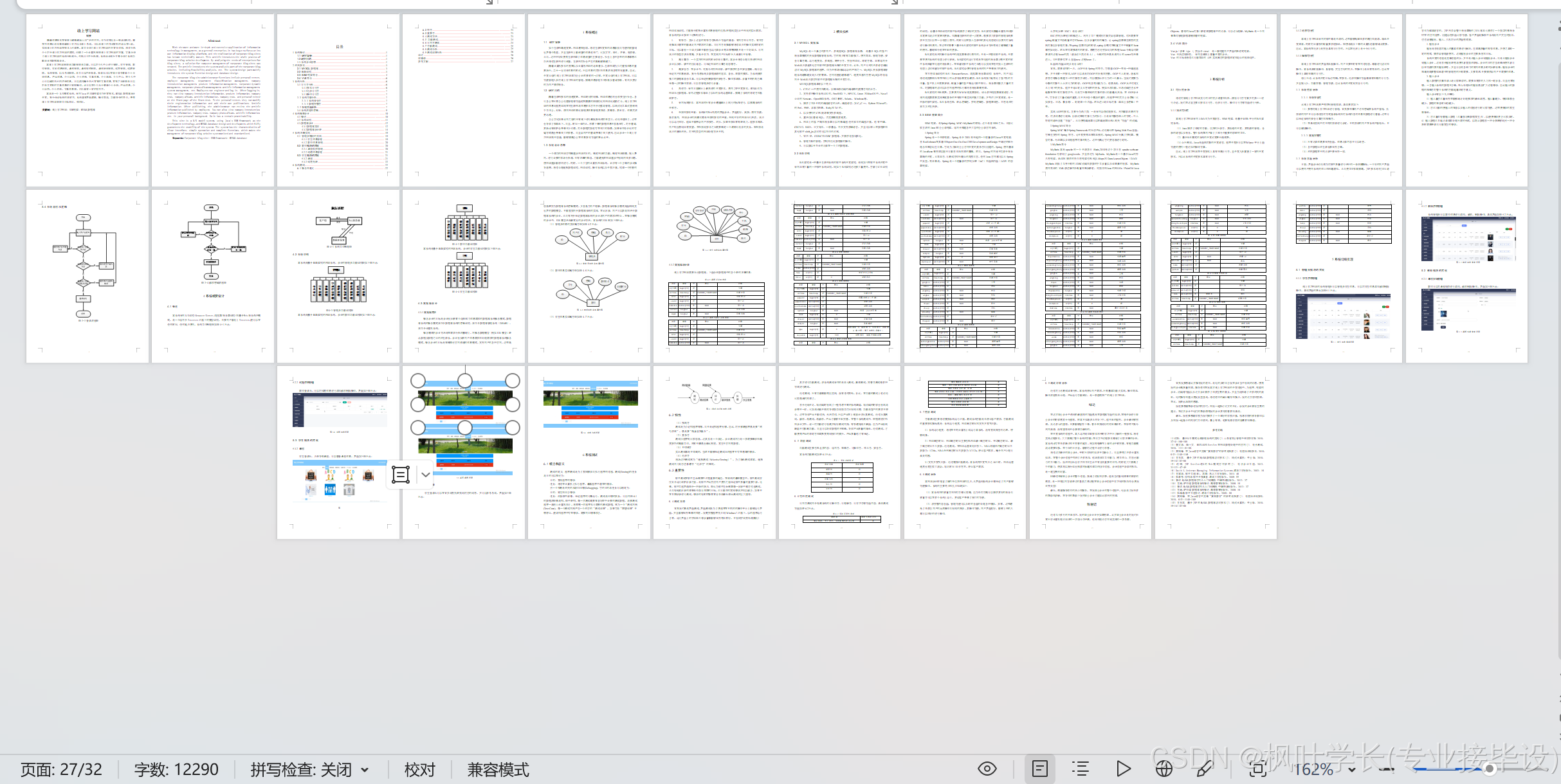Click the top-left handle of the selected image
This screenshot has height=784, width=1561.
coord(418,381)
